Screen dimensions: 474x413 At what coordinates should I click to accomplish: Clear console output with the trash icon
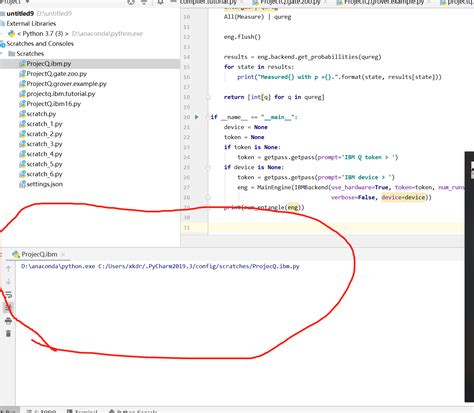(8, 334)
